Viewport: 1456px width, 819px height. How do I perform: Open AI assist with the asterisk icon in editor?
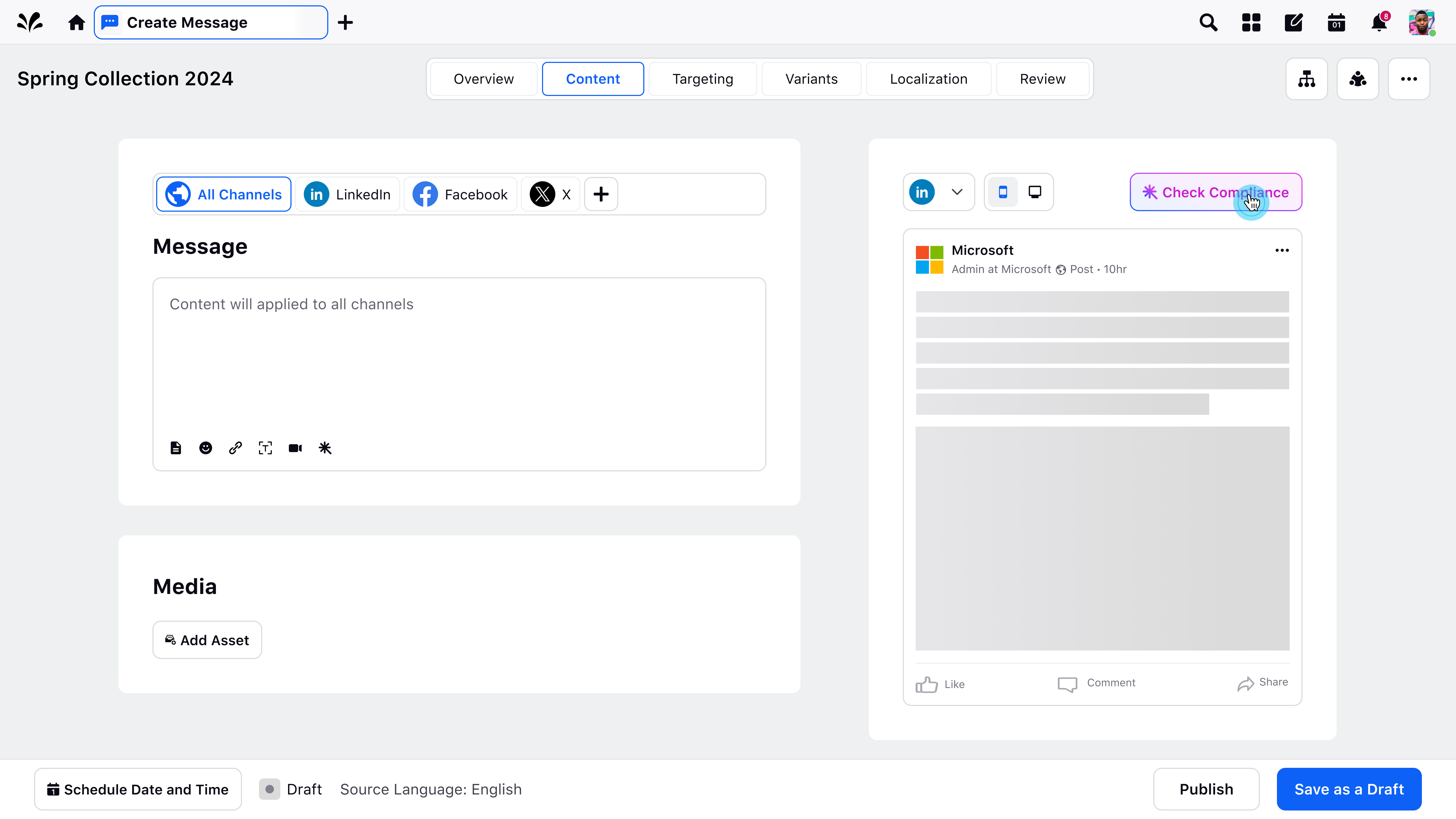pos(325,448)
